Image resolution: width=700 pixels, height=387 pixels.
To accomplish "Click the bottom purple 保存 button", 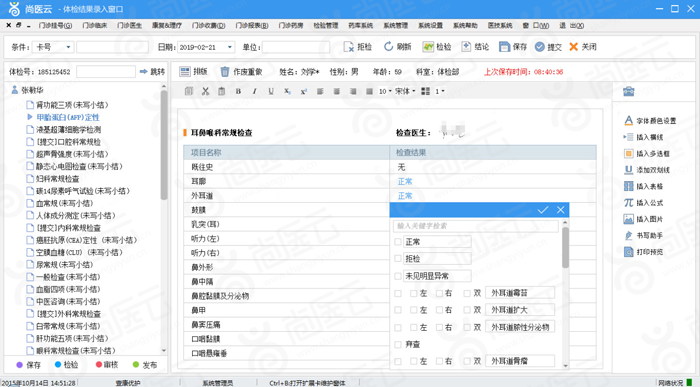I will pos(29,365).
